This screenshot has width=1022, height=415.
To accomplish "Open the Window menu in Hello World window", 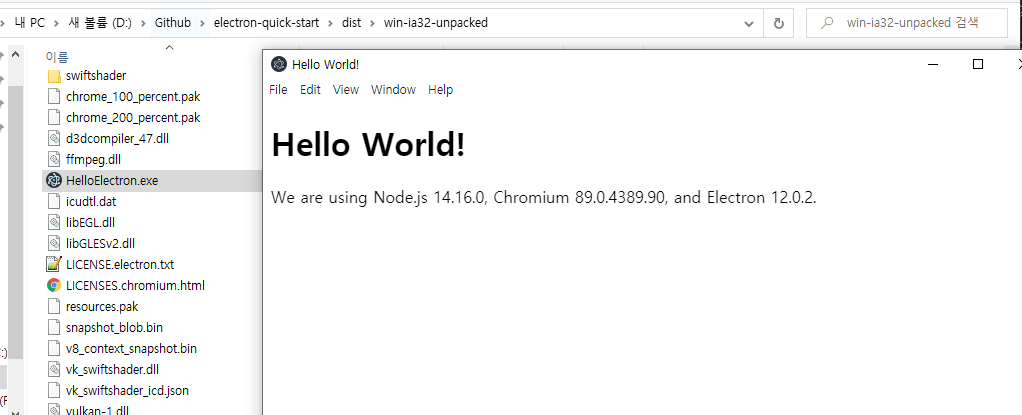I will (x=394, y=89).
